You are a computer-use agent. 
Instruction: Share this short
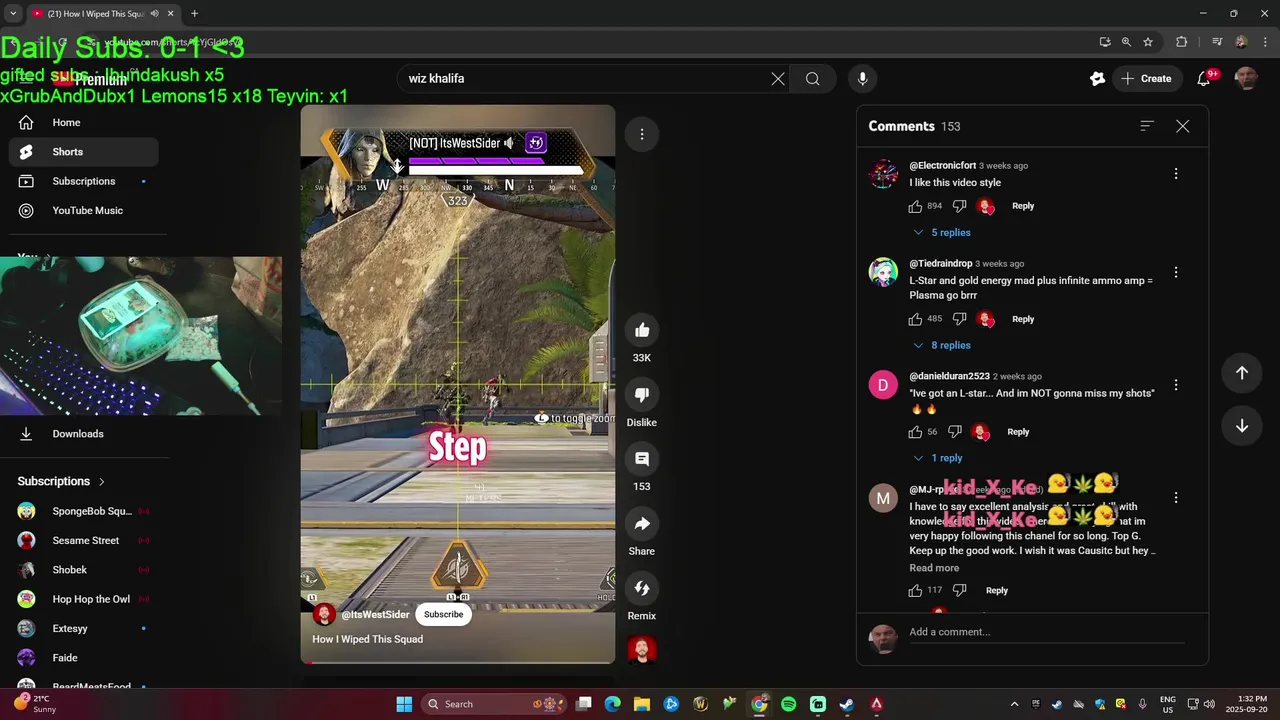tap(642, 523)
